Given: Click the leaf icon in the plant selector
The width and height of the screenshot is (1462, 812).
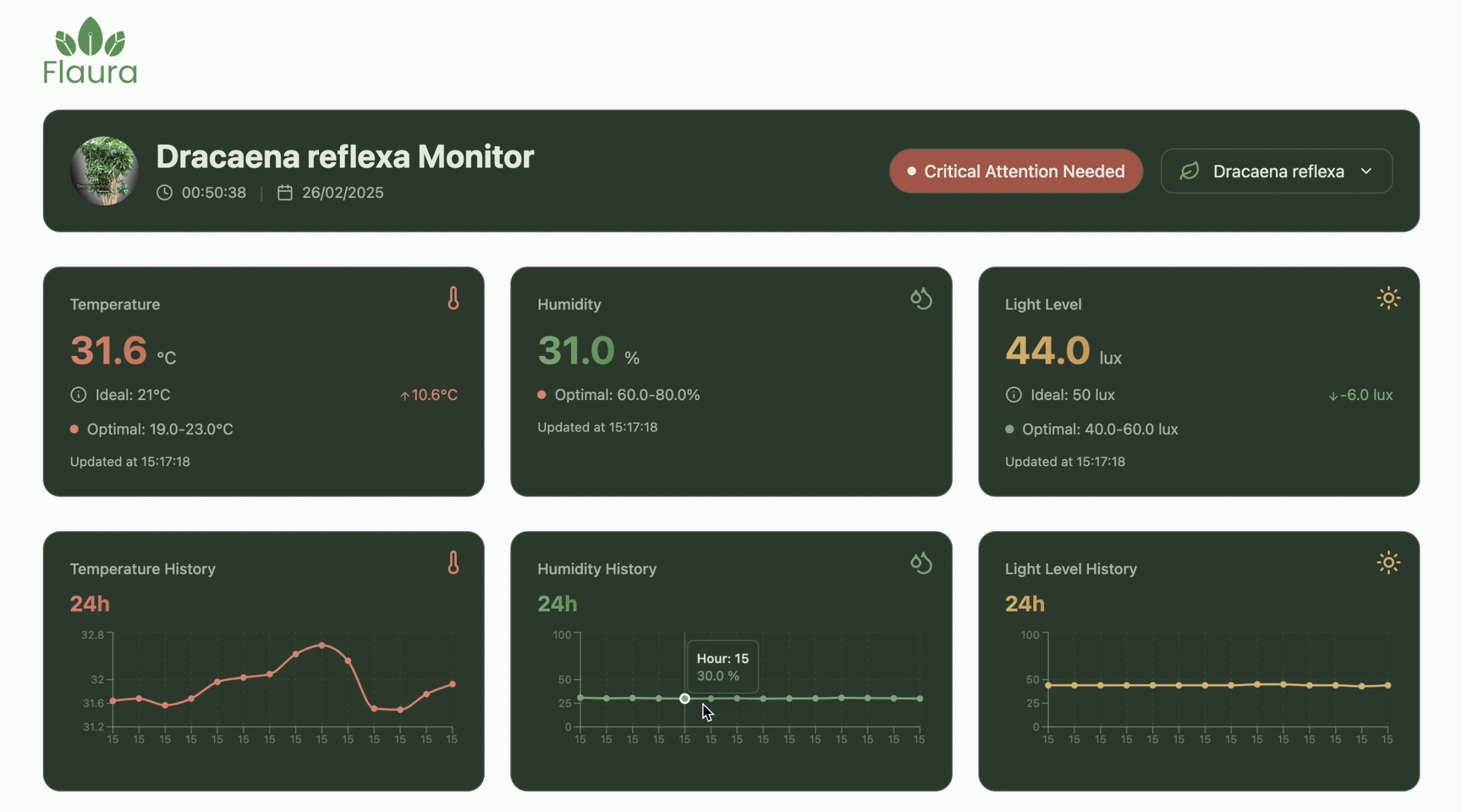Looking at the screenshot, I should pos(1190,171).
